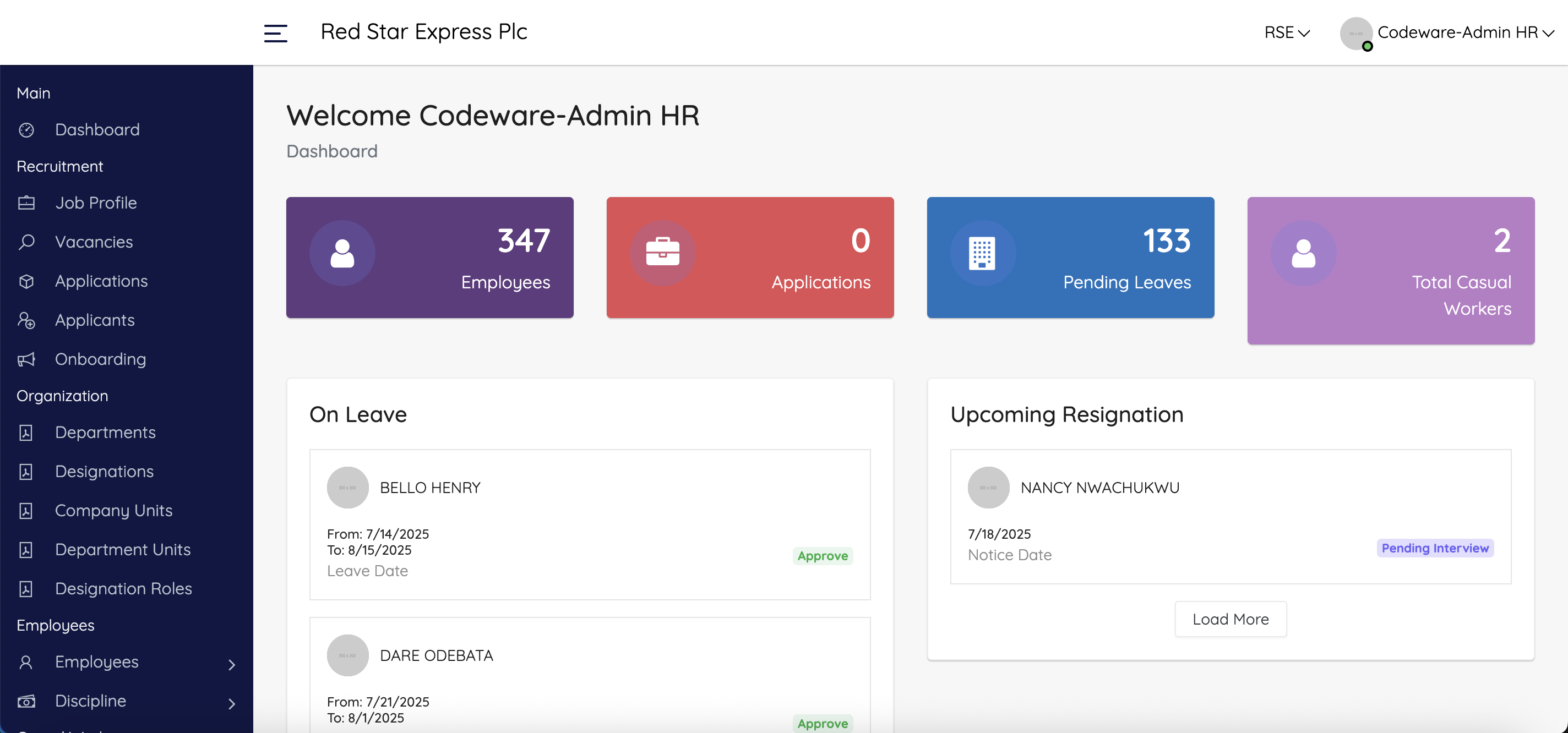Click the Applicants user-plus icon
The height and width of the screenshot is (733, 1568).
26,320
